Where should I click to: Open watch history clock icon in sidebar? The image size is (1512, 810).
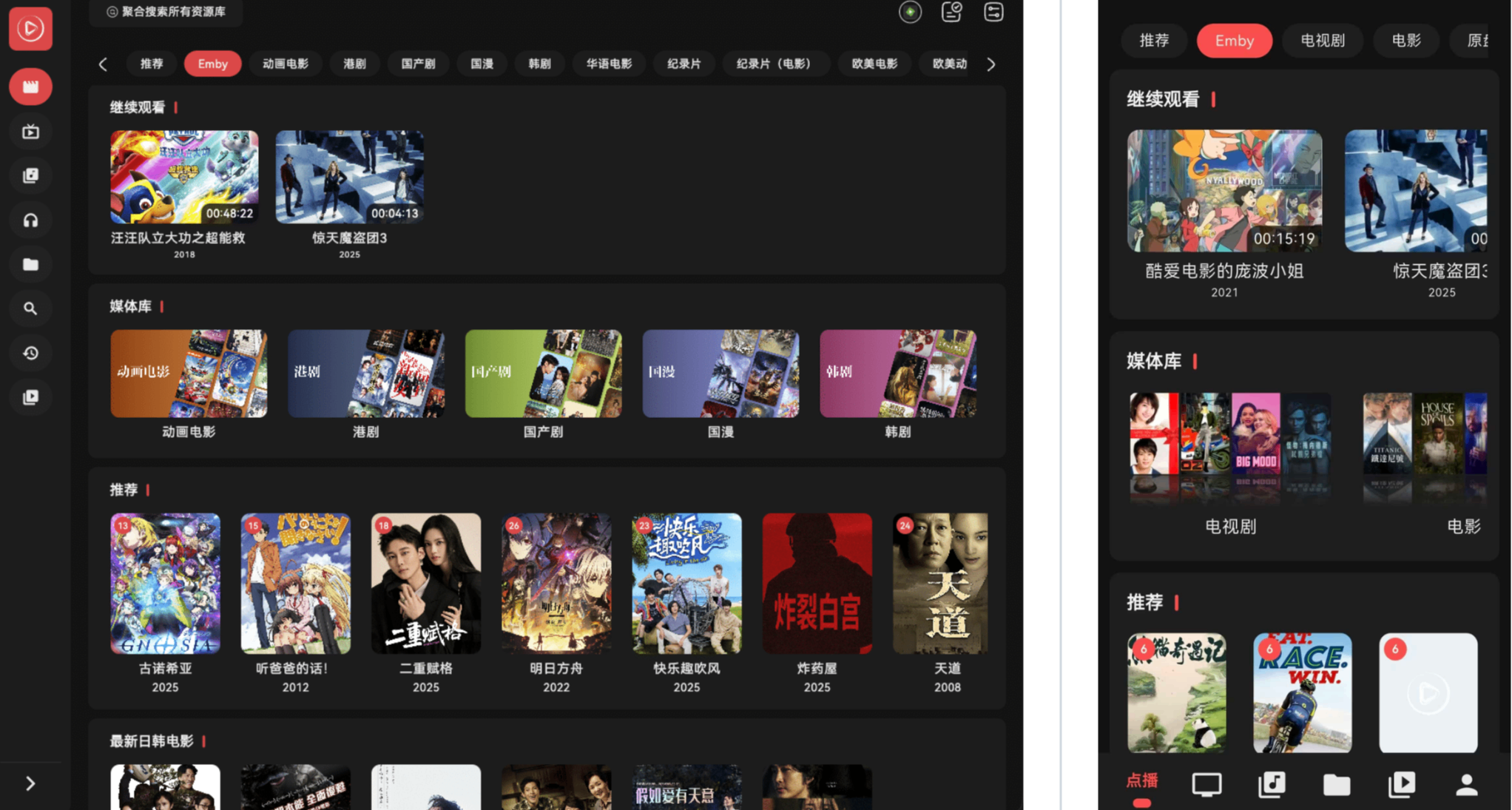pos(30,353)
